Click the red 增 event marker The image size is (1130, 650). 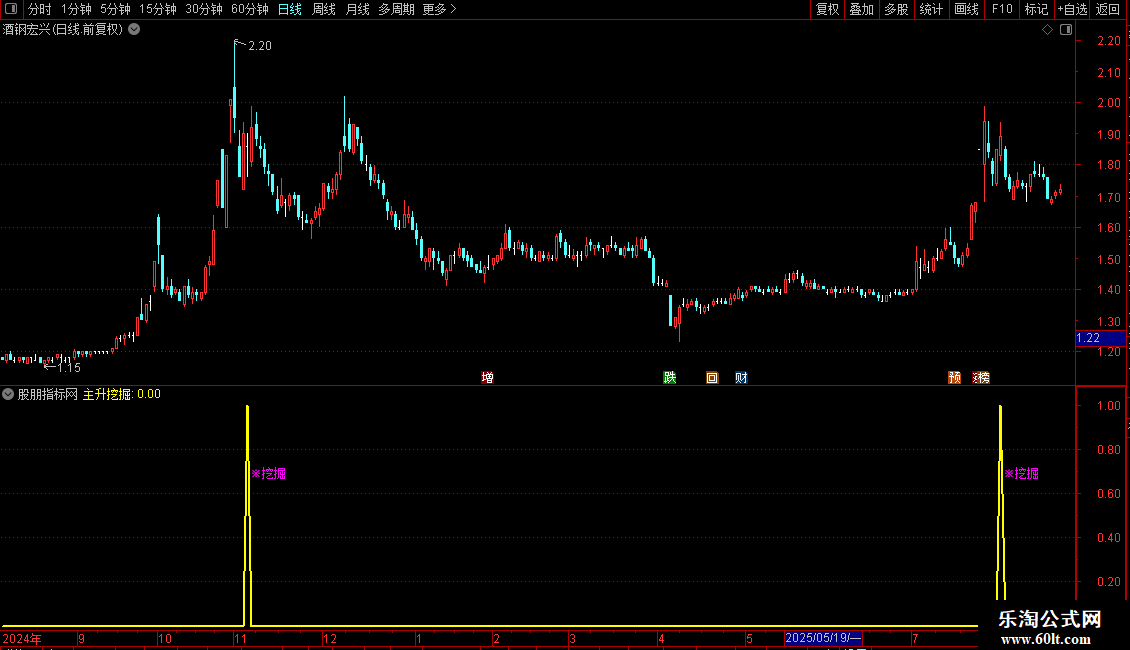point(488,378)
